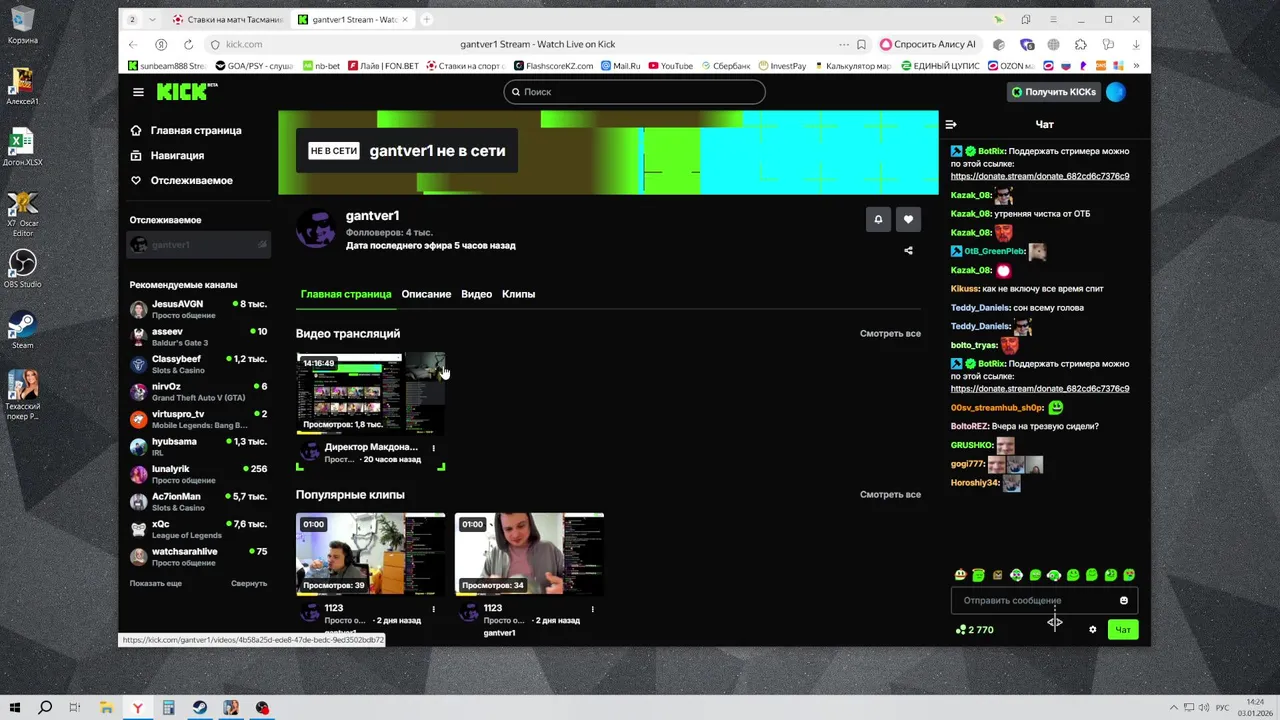Switch to the 'Описание' tab
1280x720 pixels.
coord(426,294)
